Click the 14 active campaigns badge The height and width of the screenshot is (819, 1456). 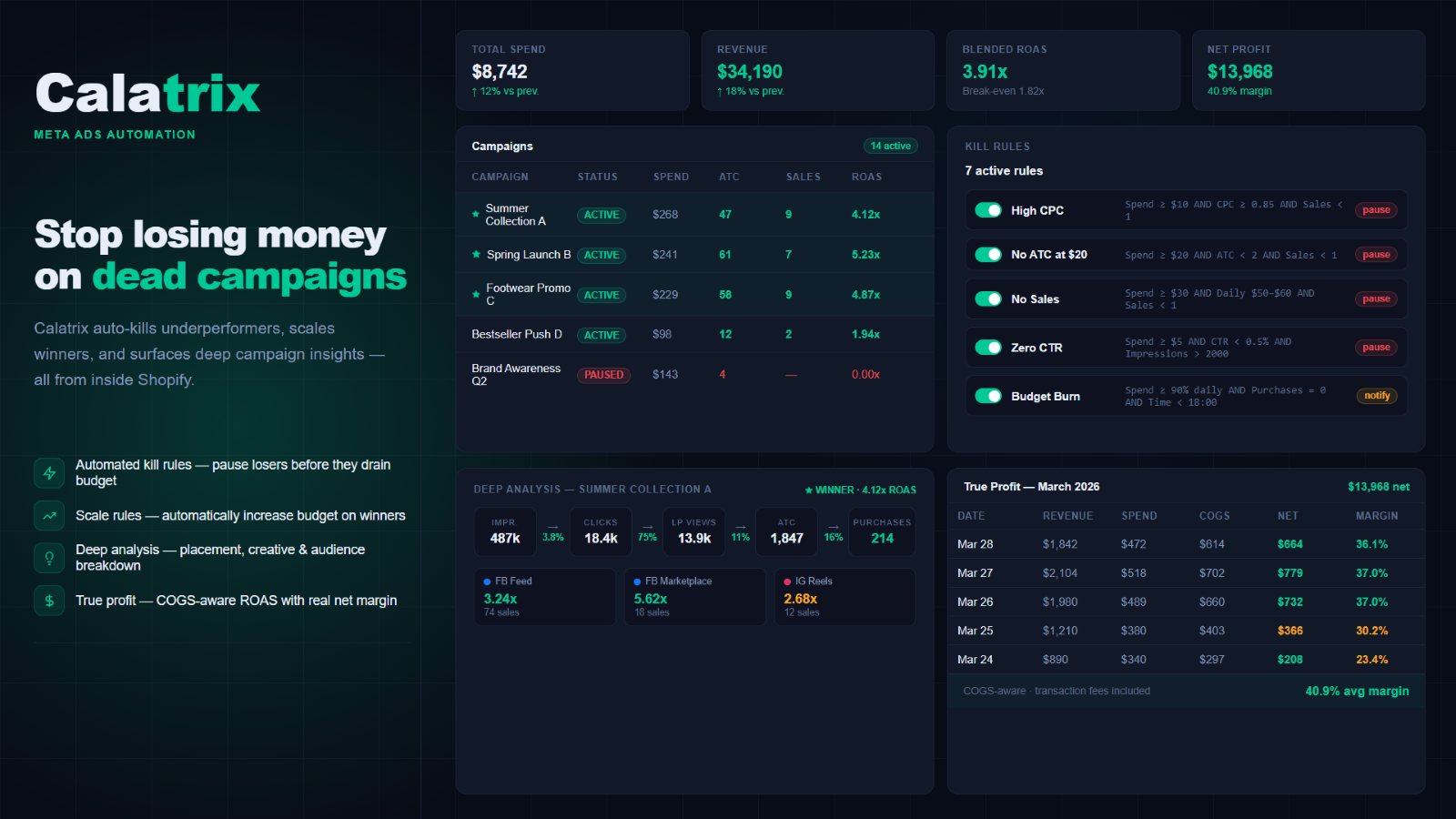(890, 147)
